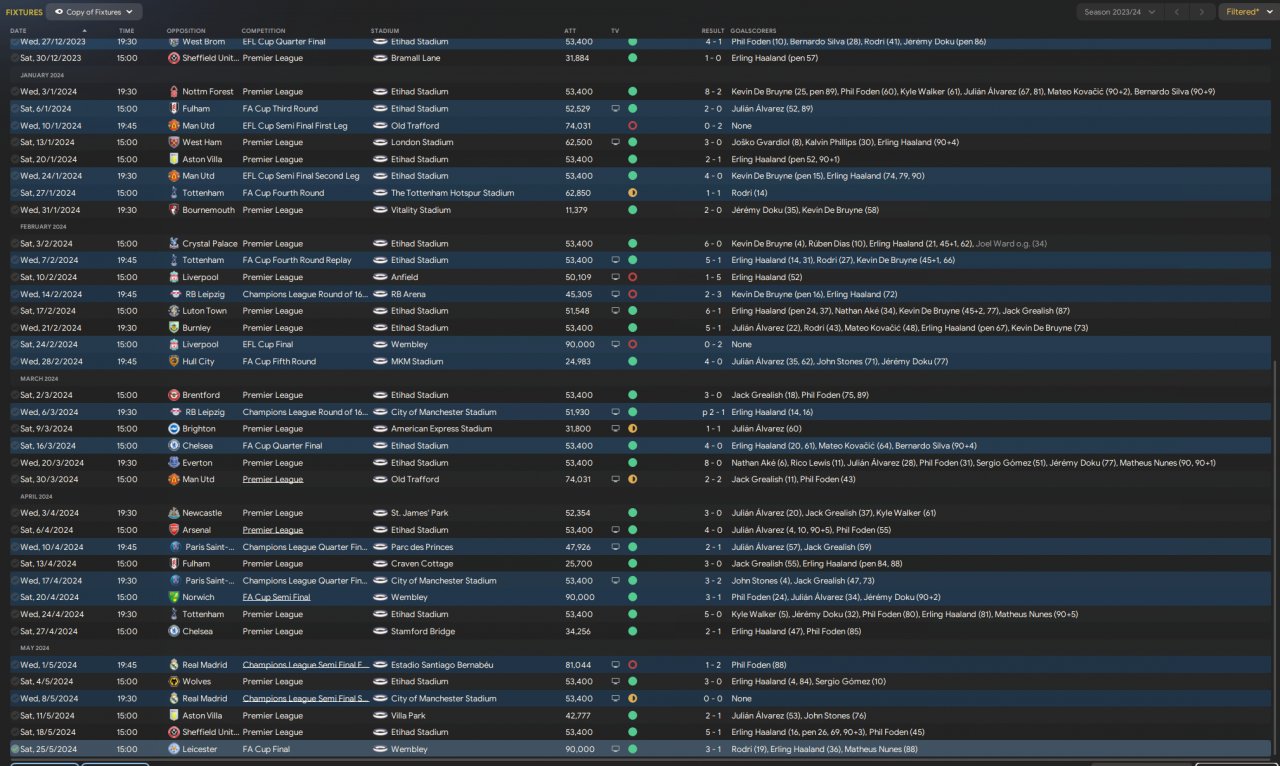1280x766 pixels.
Task: Click the stadium icon beside Vitality Stadium
Action: 380,210
